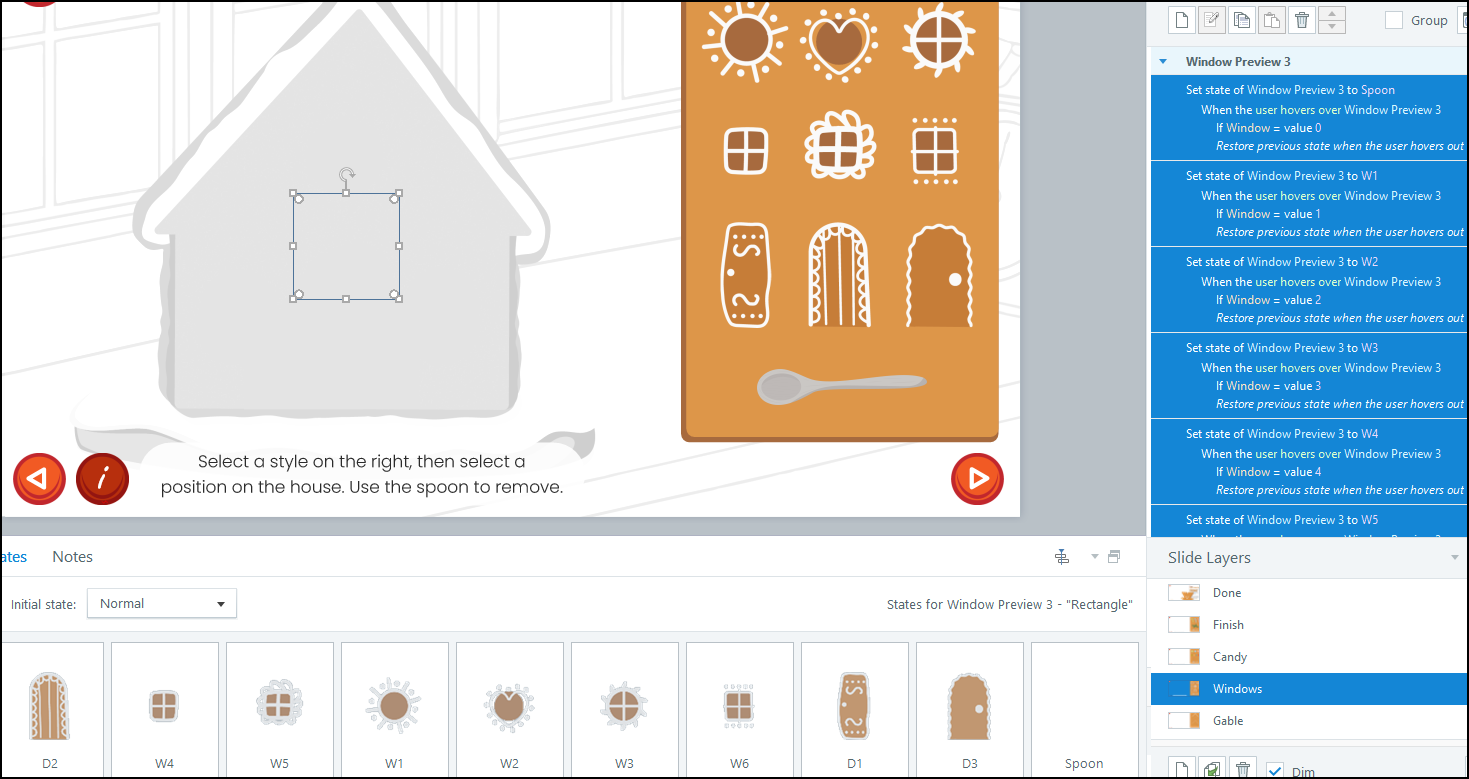Click the new trigger icon

point(1182,20)
